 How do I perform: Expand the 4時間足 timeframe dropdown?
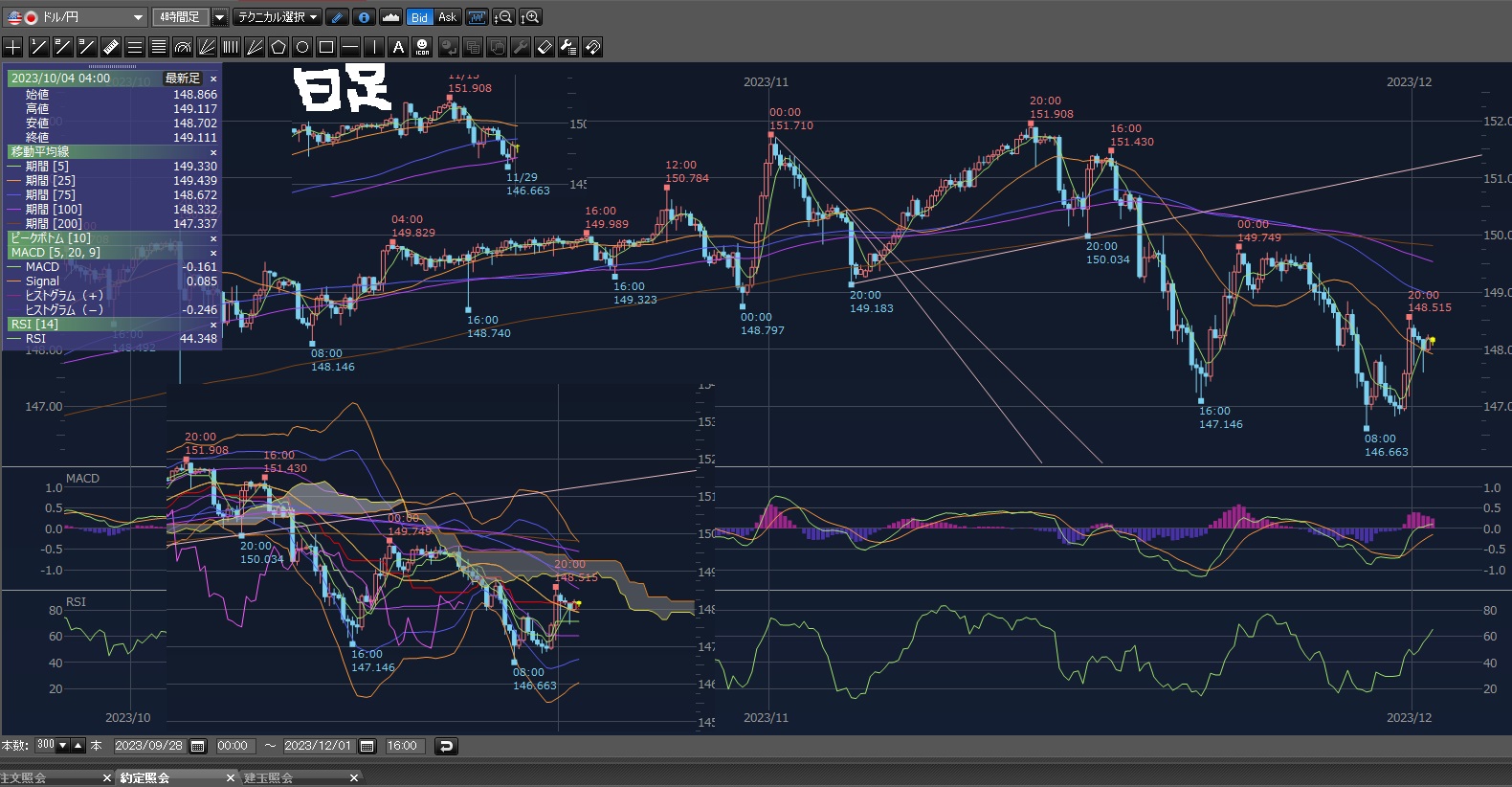pyautogui.click(x=219, y=17)
